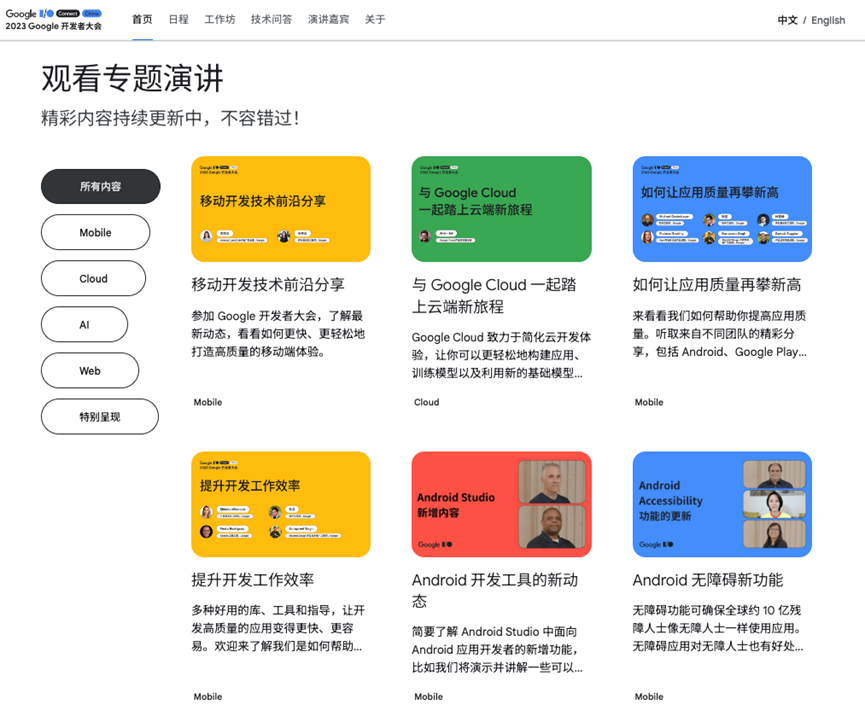Image resolution: width=865 pixels, height=728 pixels.
Task: Open the 首页 nav tab
Action: [142, 19]
